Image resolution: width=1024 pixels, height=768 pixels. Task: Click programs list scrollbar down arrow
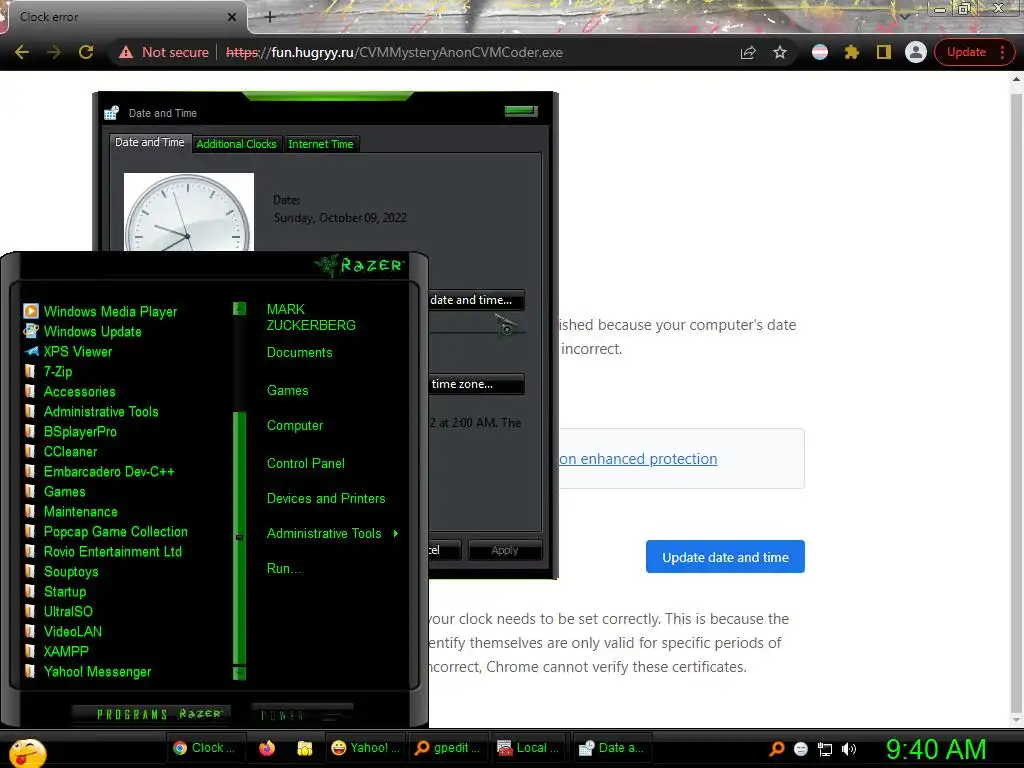click(x=240, y=673)
